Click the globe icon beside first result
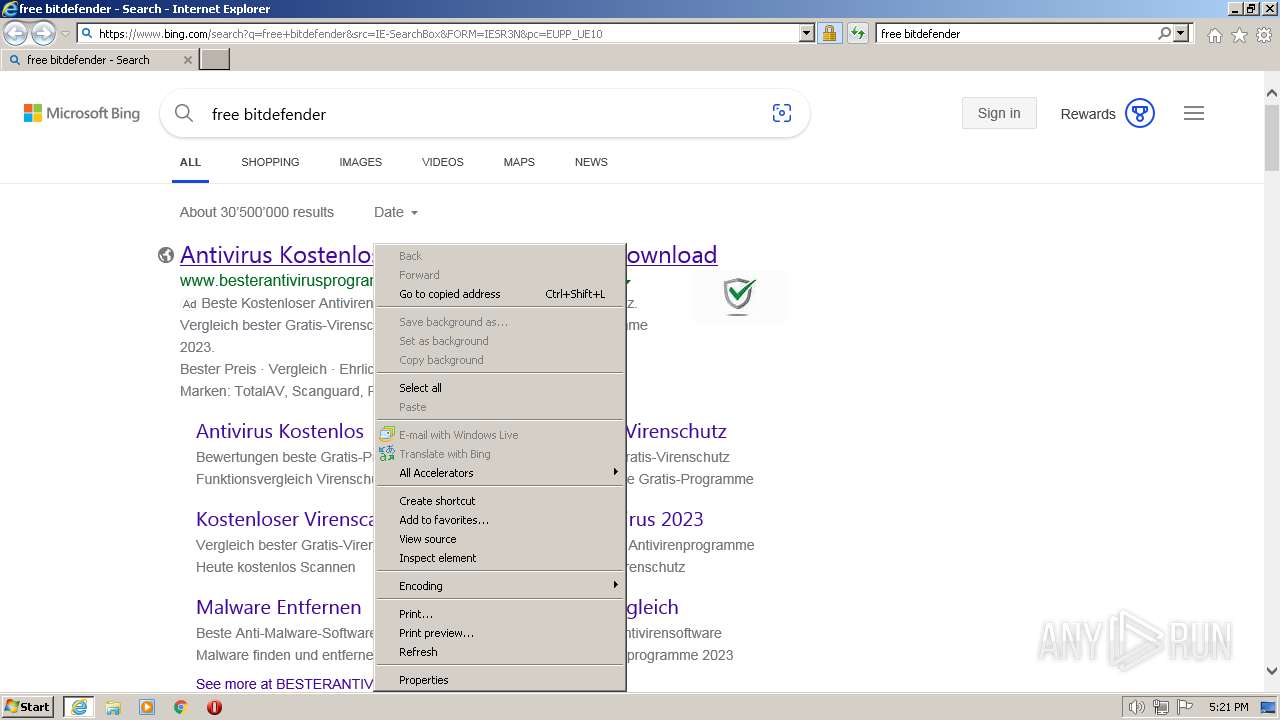The height and width of the screenshot is (720, 1280). (166, 255)
